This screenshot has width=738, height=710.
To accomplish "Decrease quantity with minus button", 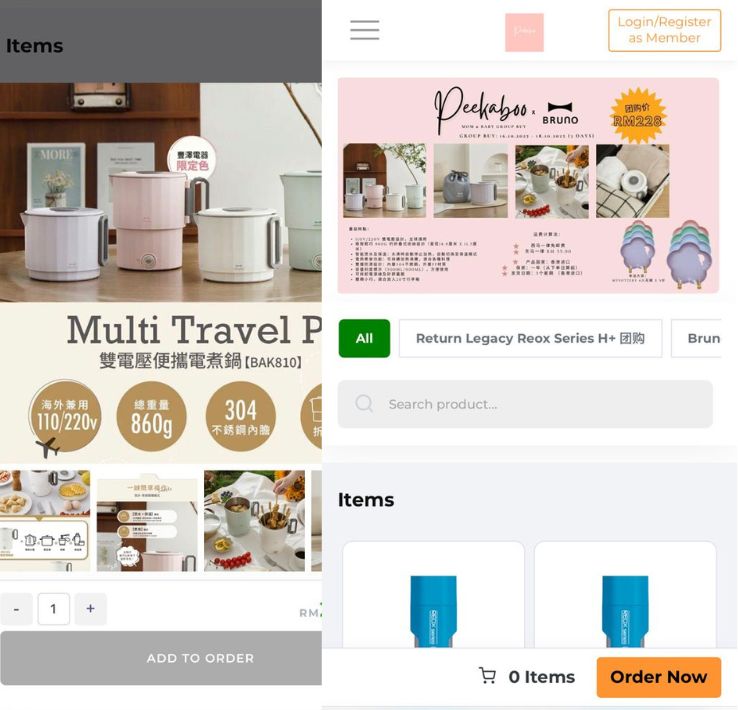I will [16, 609].
